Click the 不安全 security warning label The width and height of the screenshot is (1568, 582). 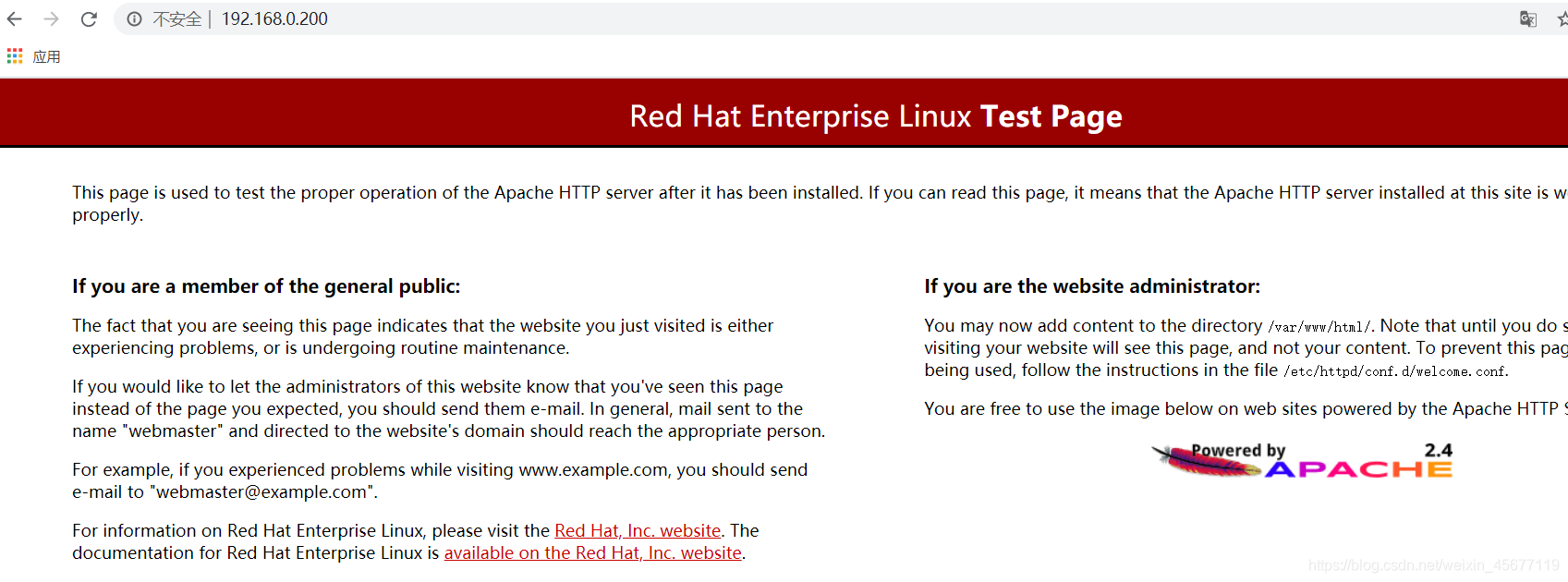tap(176, 19)
